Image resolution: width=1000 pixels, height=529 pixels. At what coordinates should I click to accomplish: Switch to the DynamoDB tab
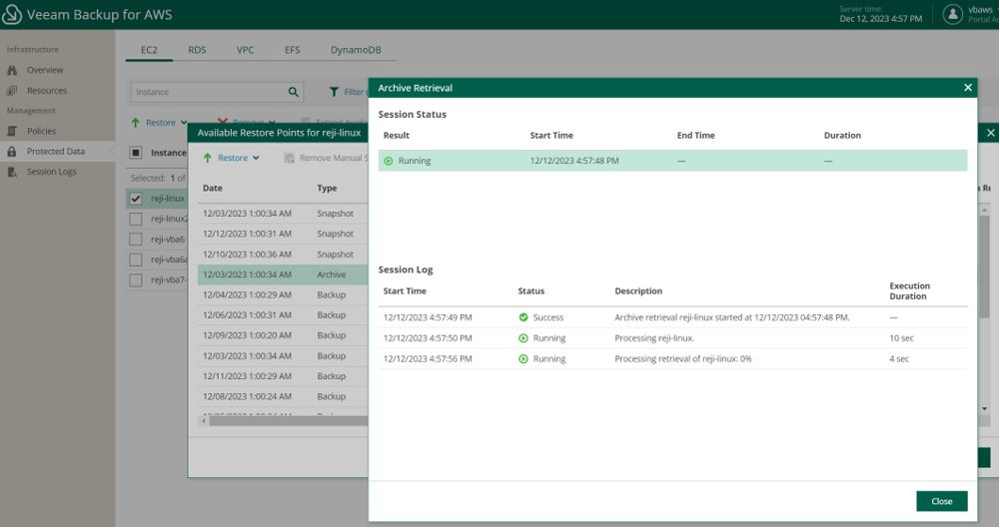[356, 50]
